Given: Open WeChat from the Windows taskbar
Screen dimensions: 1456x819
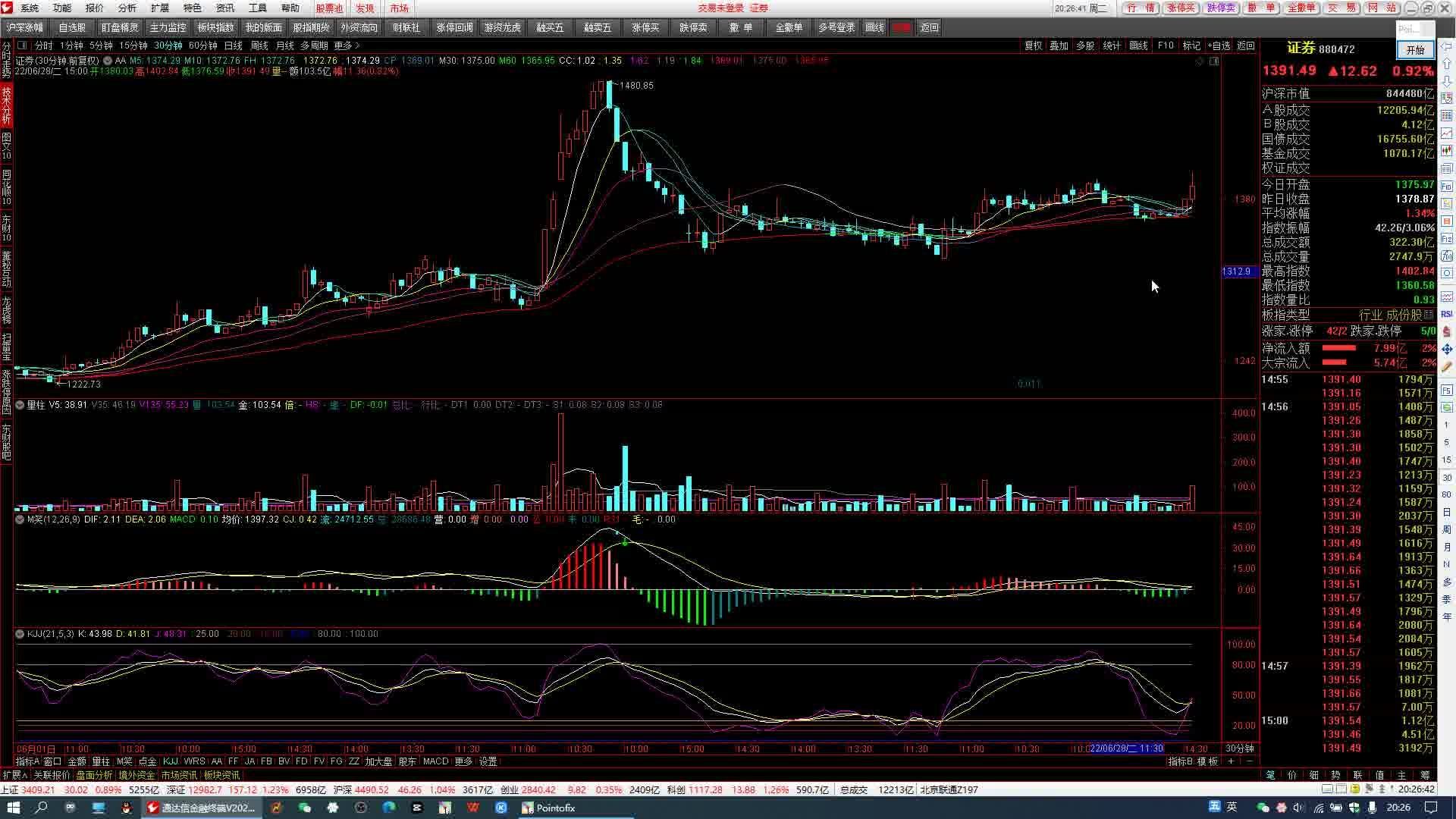Looking at the screenshot, I should (x=304, y=808).
